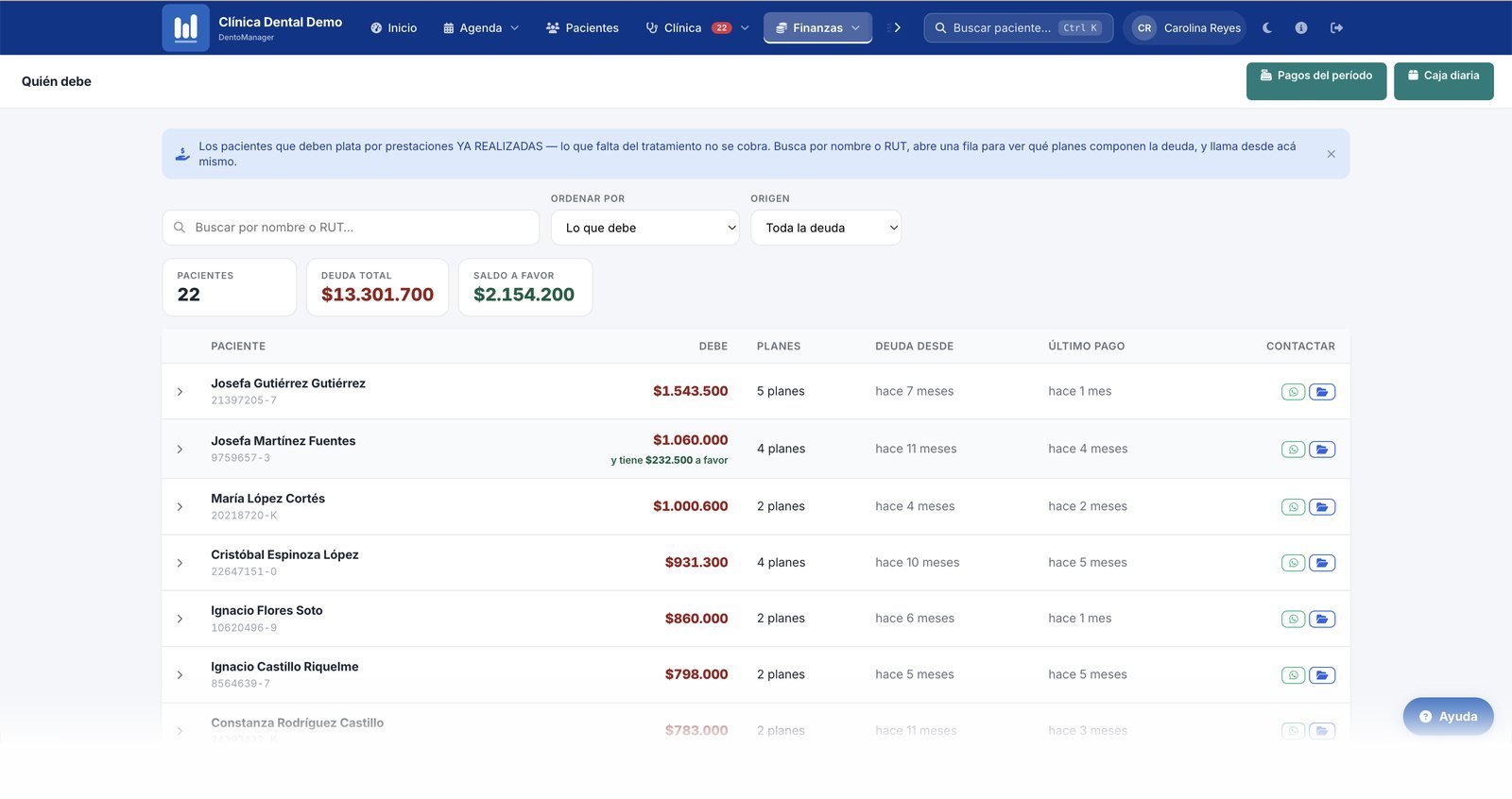Screen dimensions: 1512x799
Task: Open folder for Ignacio Flores Soto
Action: [x=1322, y=620]
